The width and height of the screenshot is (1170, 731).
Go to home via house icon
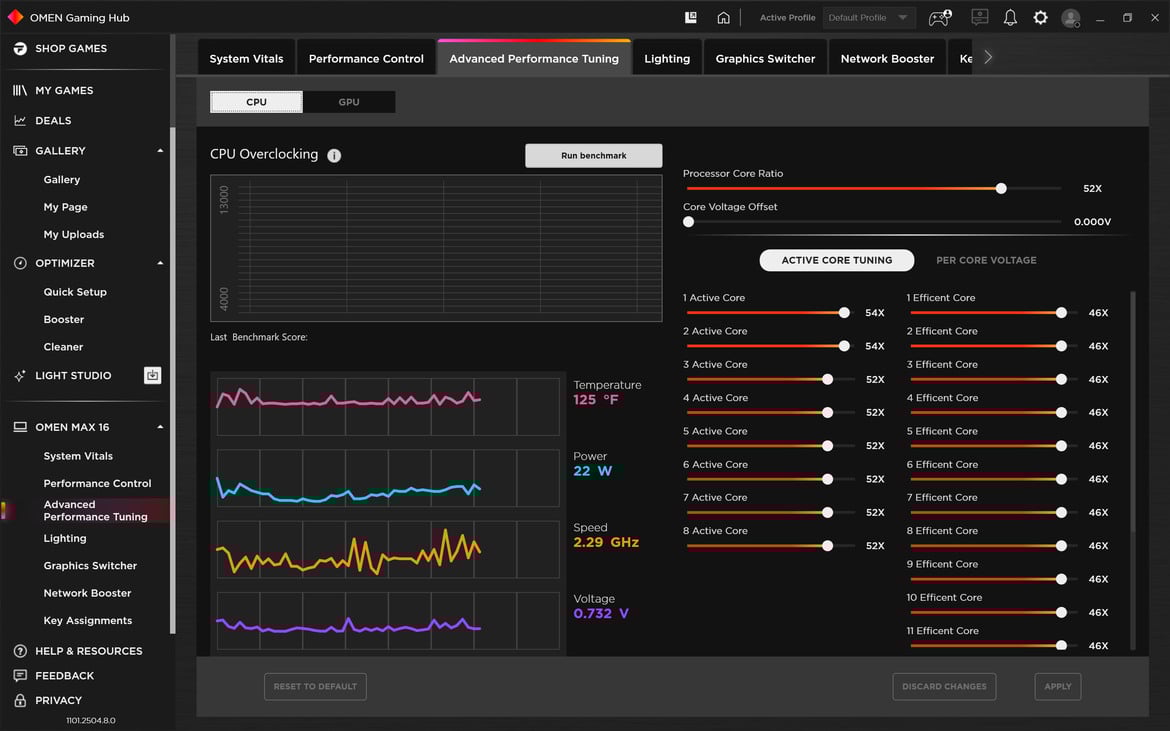(723, 17)
